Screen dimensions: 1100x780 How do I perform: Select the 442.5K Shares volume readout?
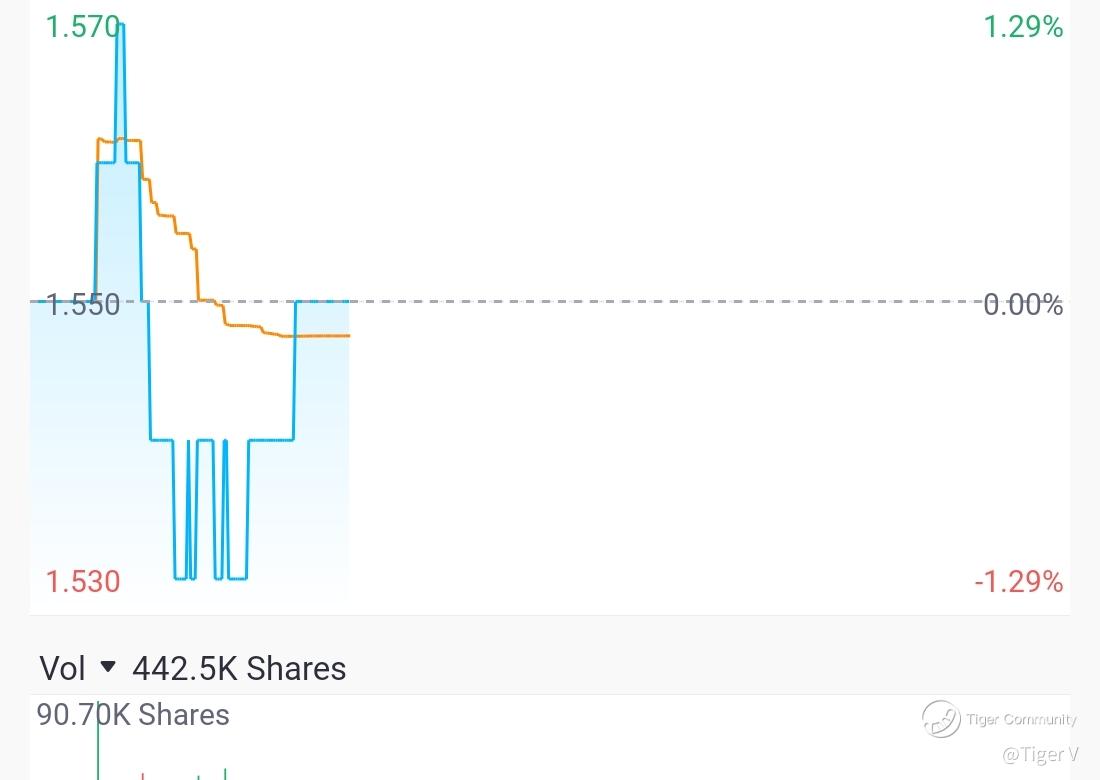(239, 668)
